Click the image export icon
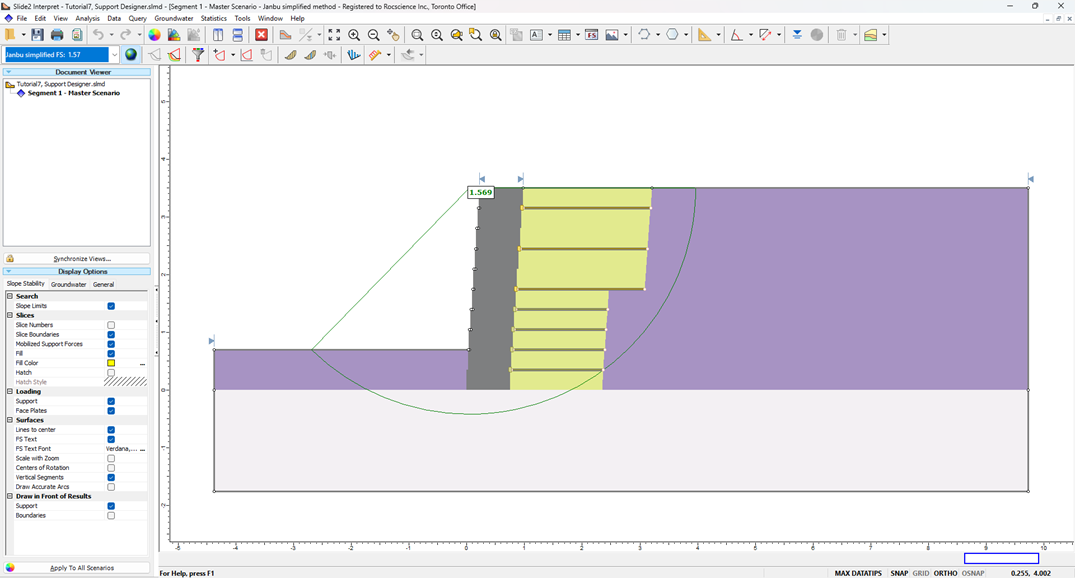Image resolution: width=1075 pixels, height=578 pixels. (612, 35)
